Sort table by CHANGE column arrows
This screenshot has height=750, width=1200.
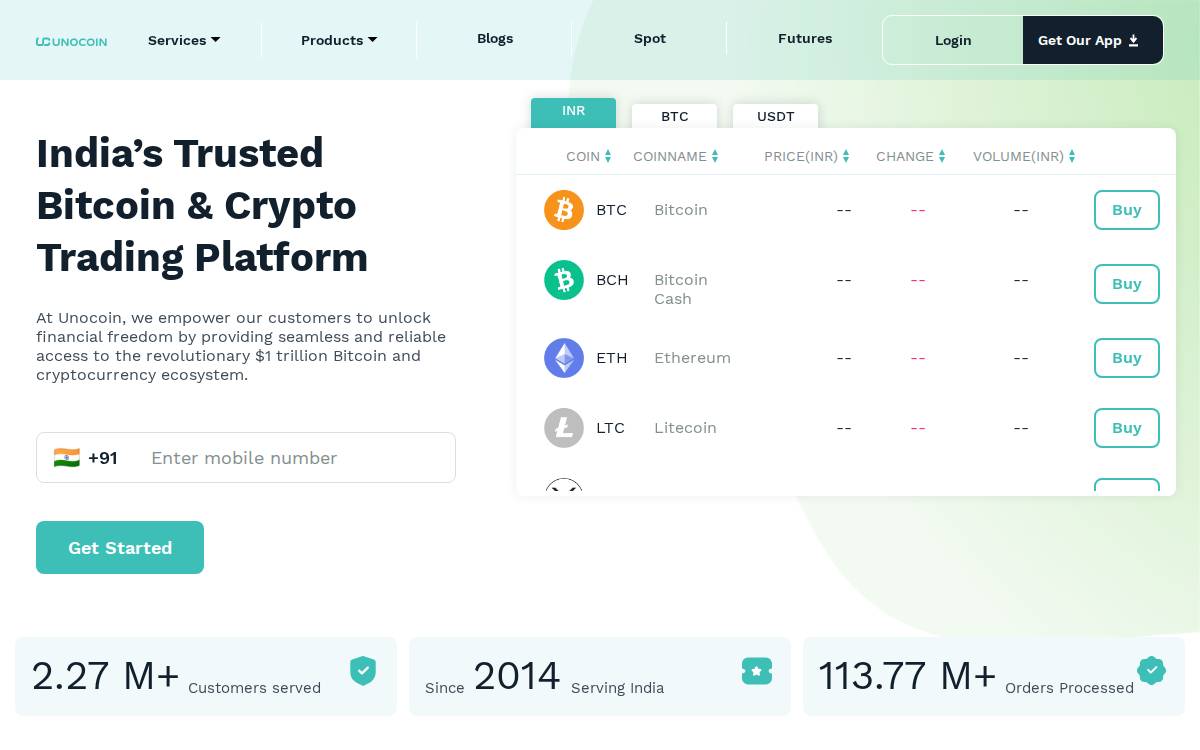[x=942, y=157]
